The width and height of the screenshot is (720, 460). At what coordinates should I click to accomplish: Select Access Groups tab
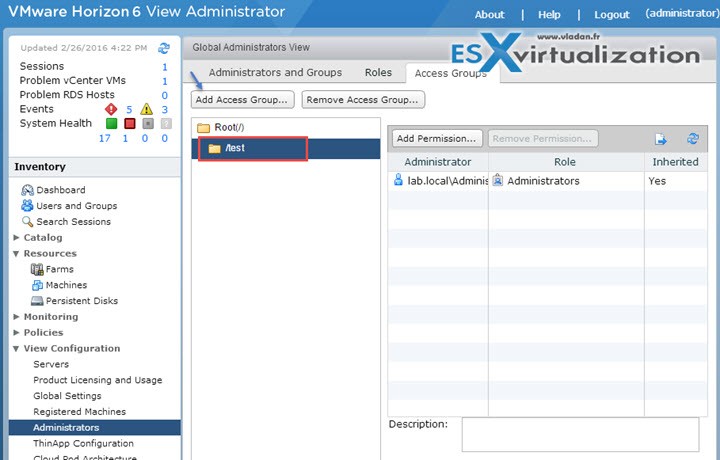[451, 73]
